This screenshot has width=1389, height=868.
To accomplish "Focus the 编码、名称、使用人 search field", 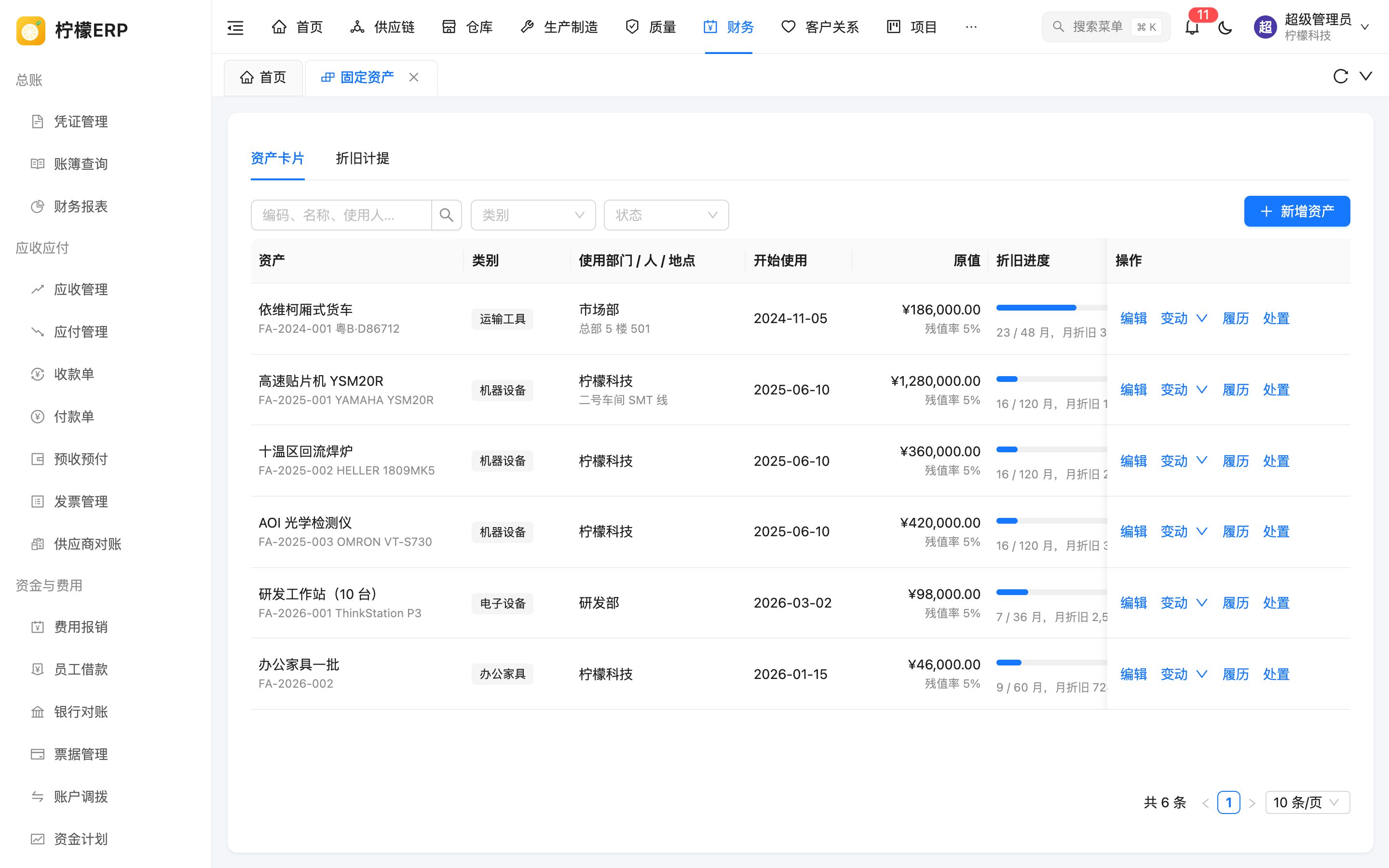I will pos(341,215).
